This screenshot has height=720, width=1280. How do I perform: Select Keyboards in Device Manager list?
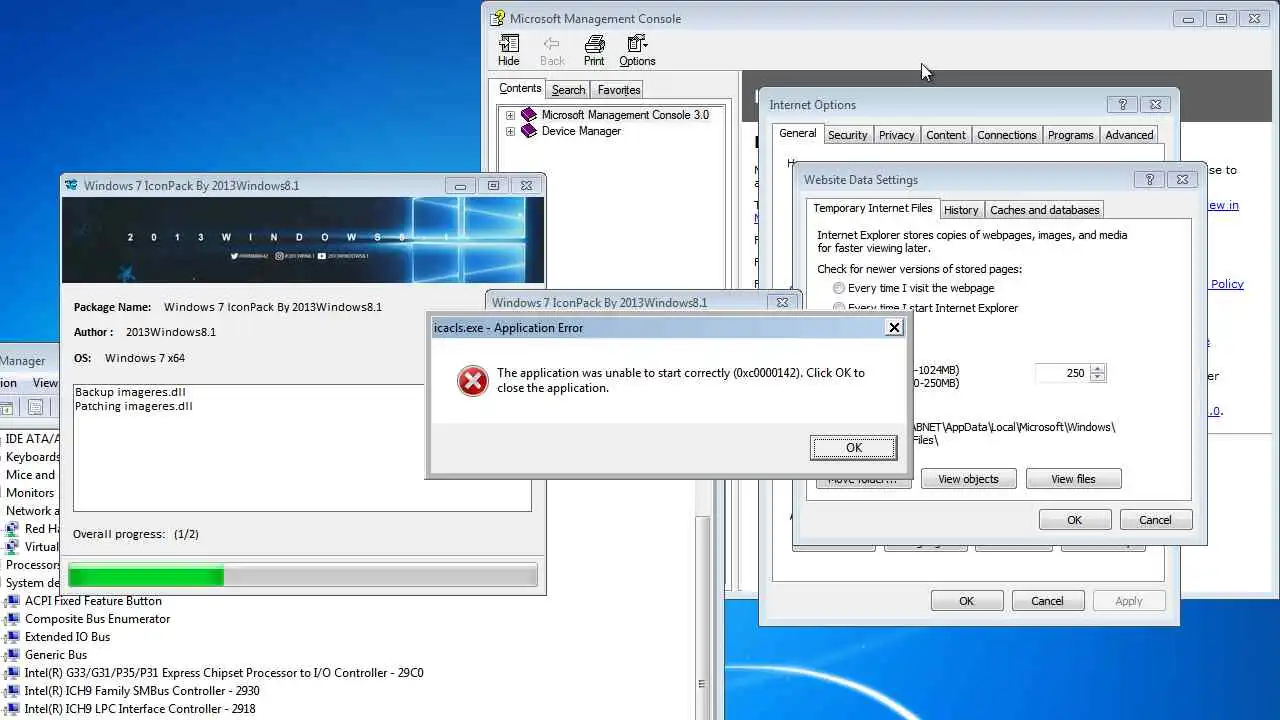(x=33, y=457)
